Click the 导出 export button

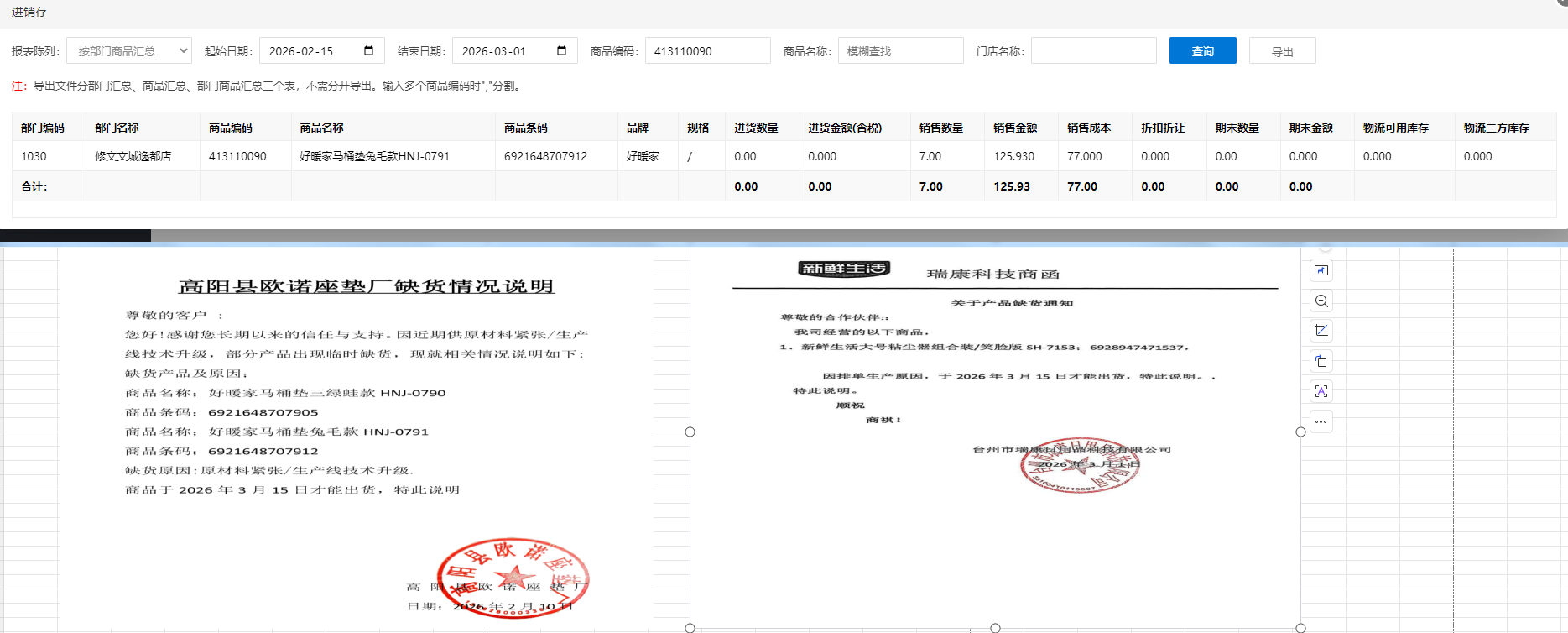click(x=1282, y=51)
